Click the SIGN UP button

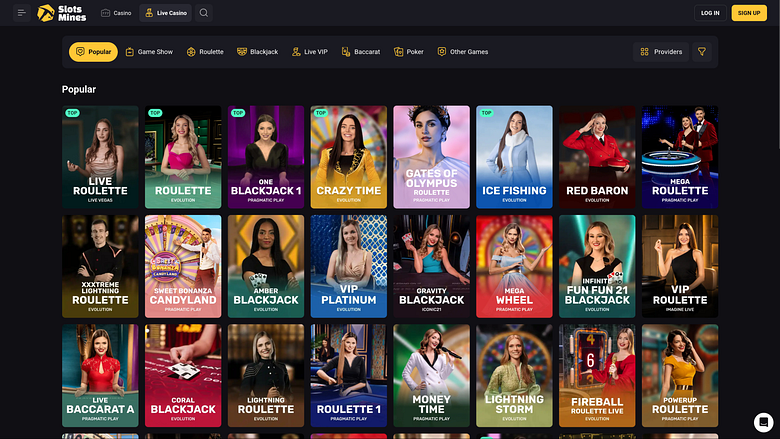tap(749, 13)
